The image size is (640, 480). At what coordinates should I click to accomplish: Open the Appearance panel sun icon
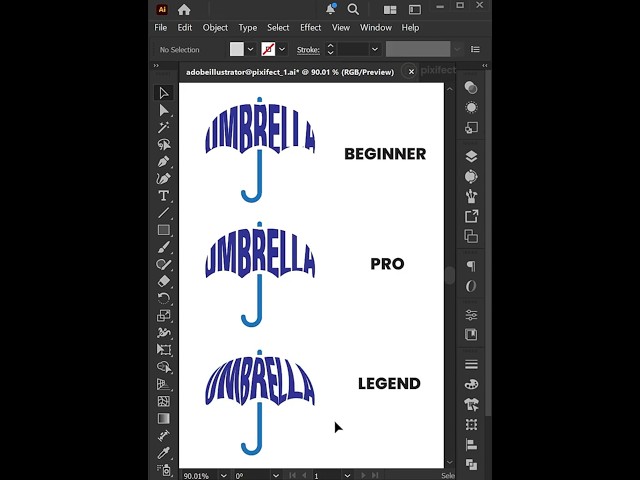pos(471,107)
